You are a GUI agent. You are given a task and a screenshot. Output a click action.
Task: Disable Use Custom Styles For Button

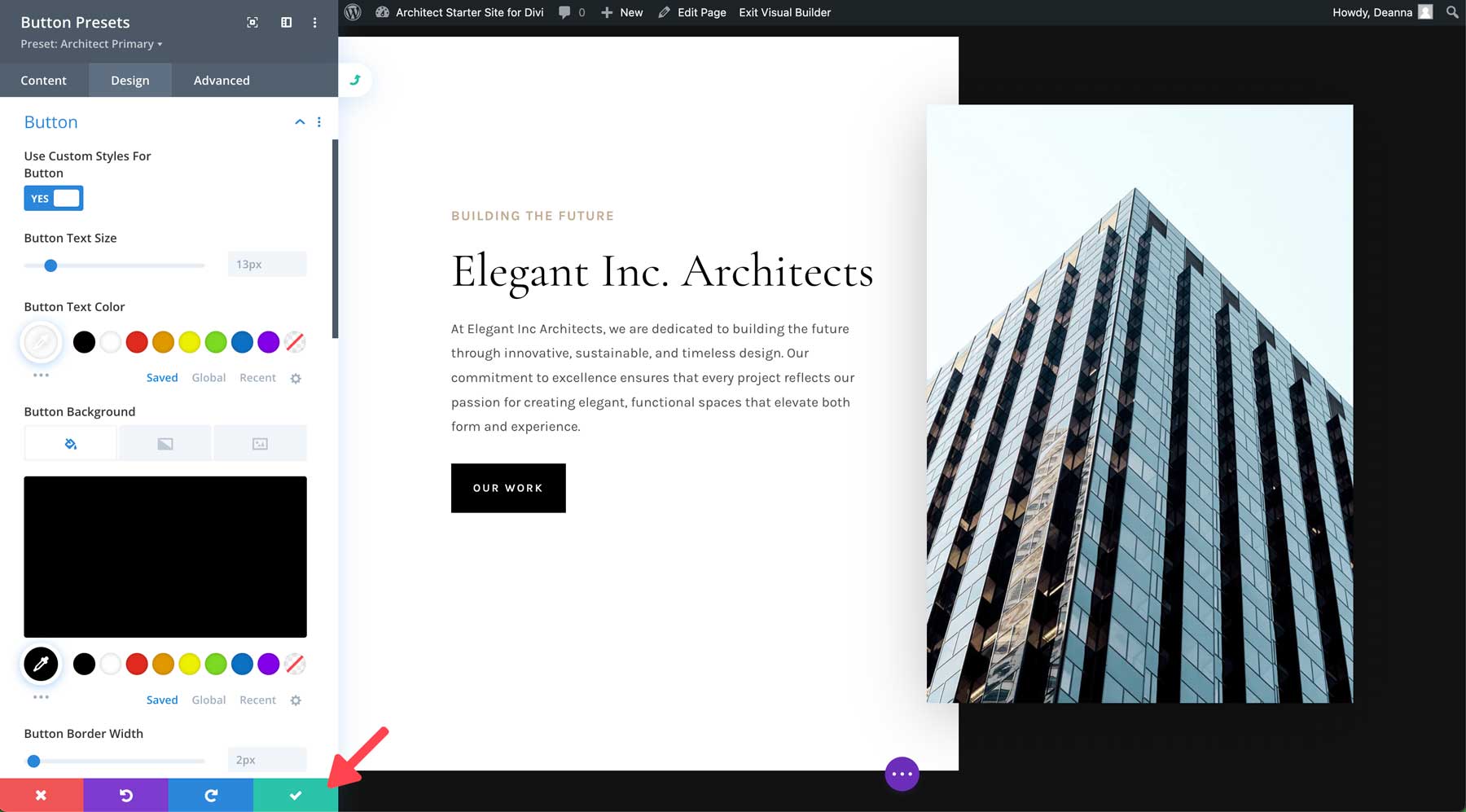pos(53,198)
